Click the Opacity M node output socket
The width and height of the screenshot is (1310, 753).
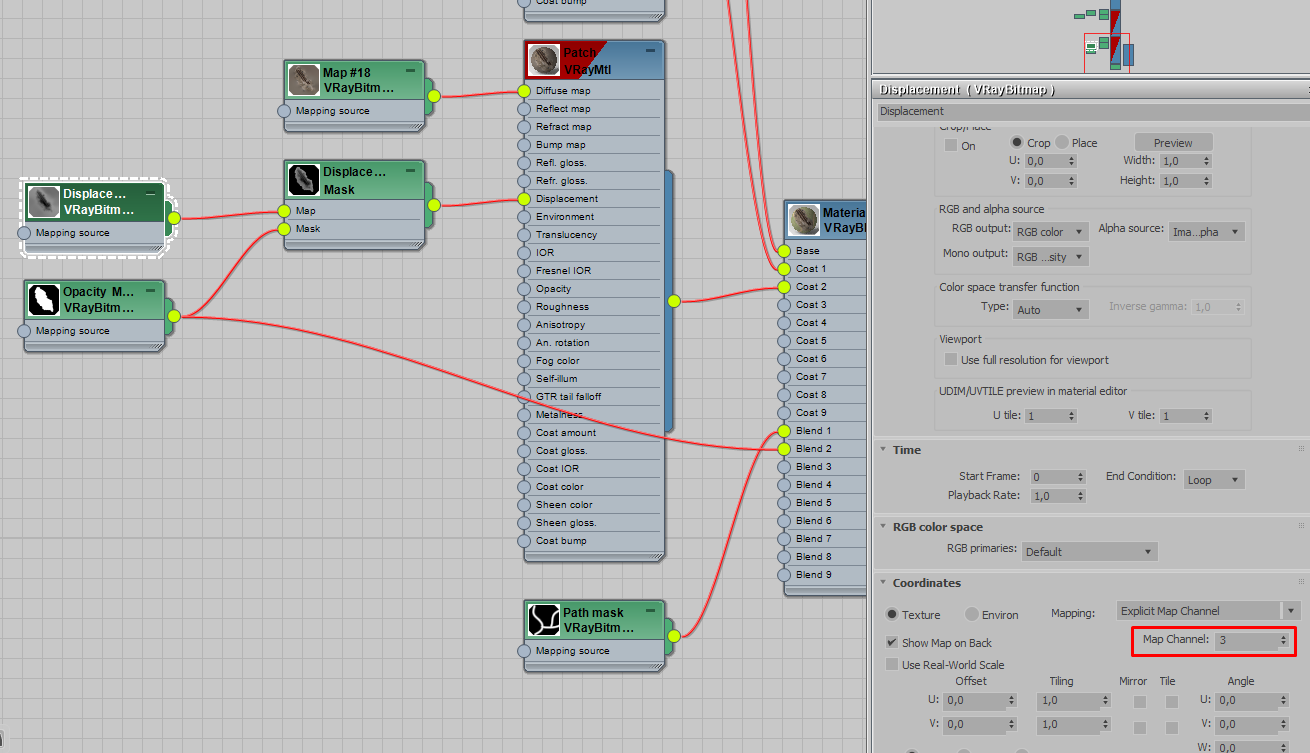[x=174, y=316]
